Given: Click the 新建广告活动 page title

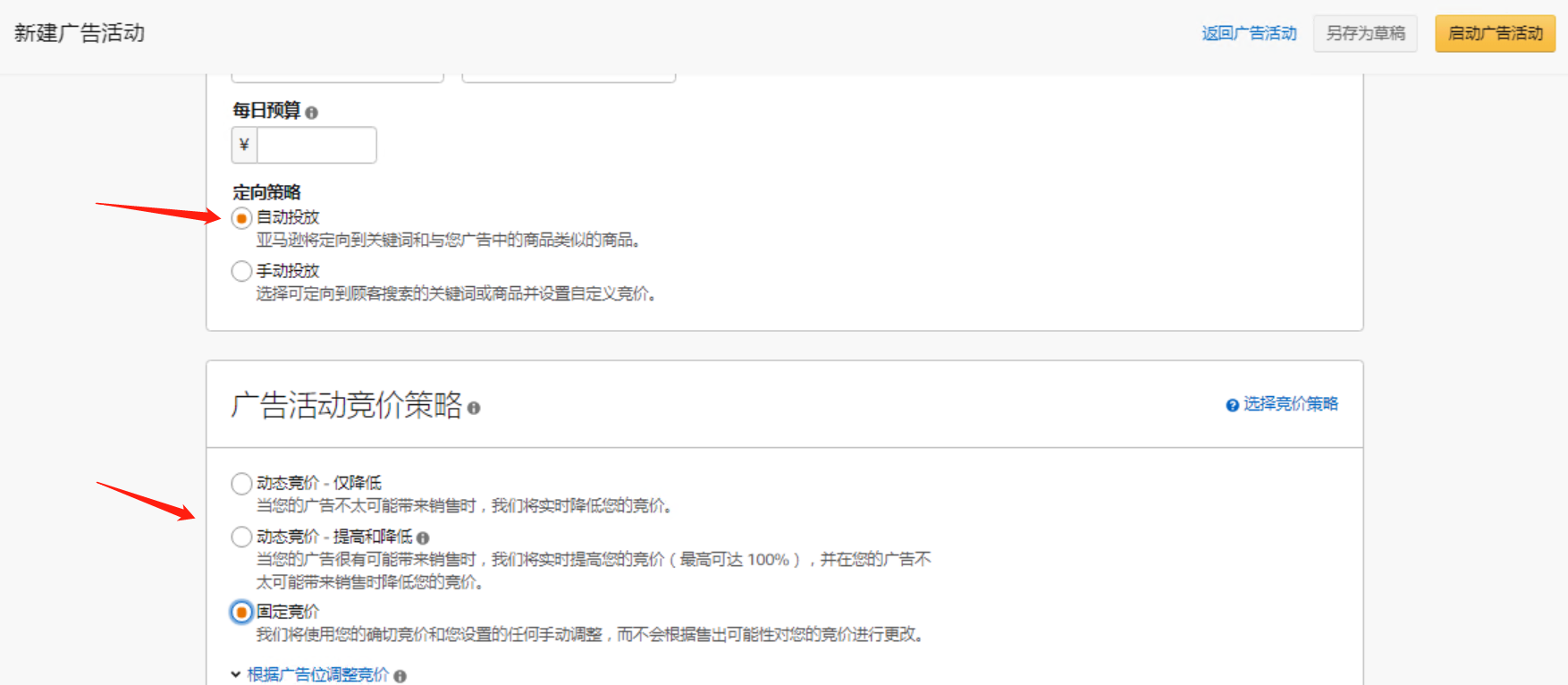Looking at the screenshot, I should pyautogui.click(x=80, y=33).
